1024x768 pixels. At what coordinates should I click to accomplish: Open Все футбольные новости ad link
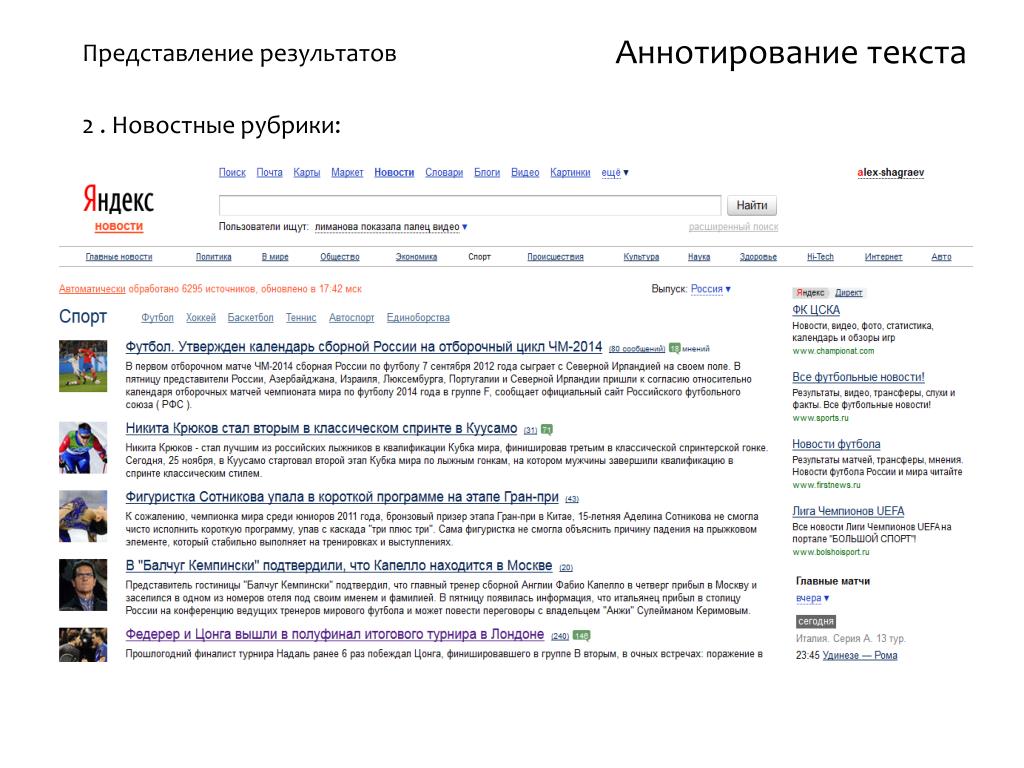point(858,377)
